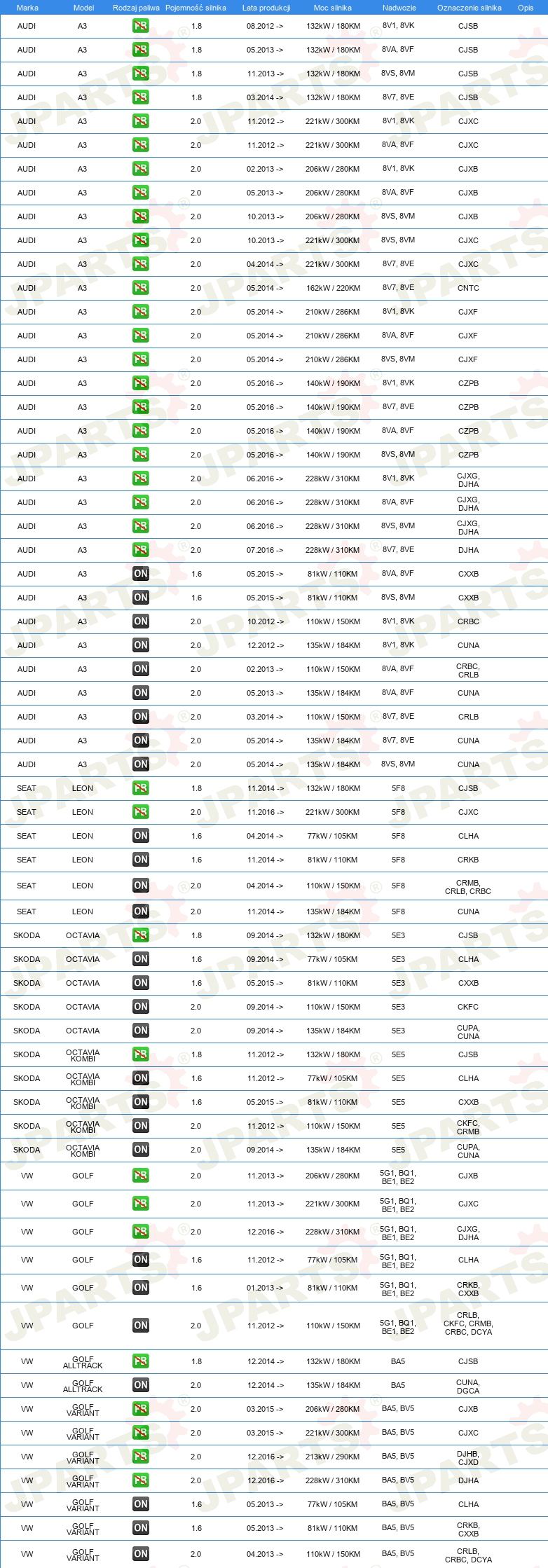
Task: Select the CNTC engine code cell
Action: tap(468, 288)
